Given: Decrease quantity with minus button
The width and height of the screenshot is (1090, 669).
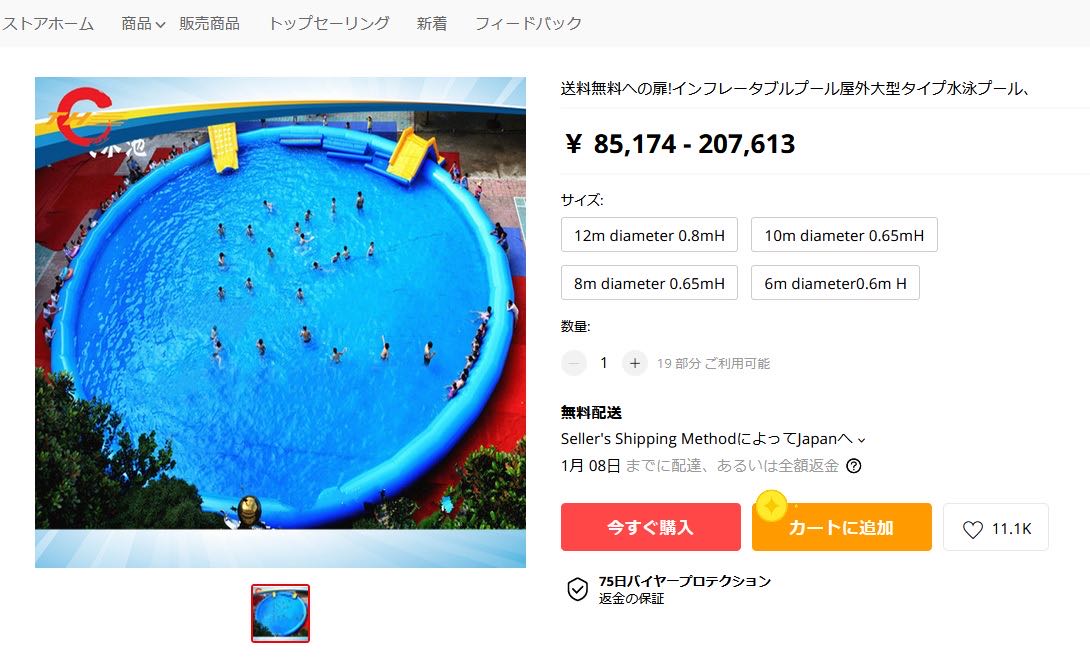Looking at the screenshot, I should (574, 363).
